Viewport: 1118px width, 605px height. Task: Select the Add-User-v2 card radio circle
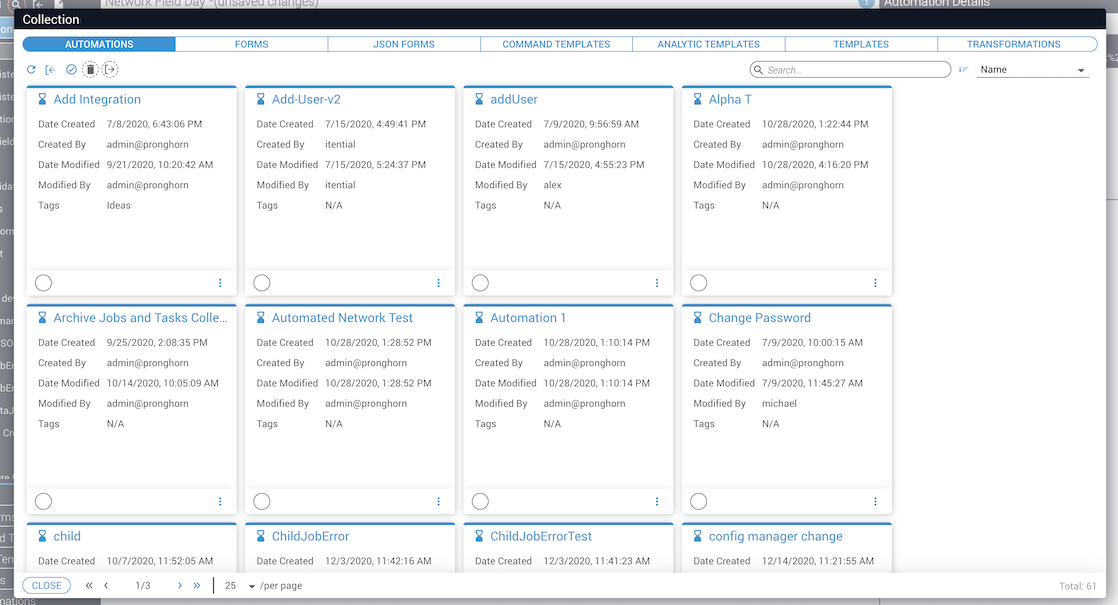[262, 283]
